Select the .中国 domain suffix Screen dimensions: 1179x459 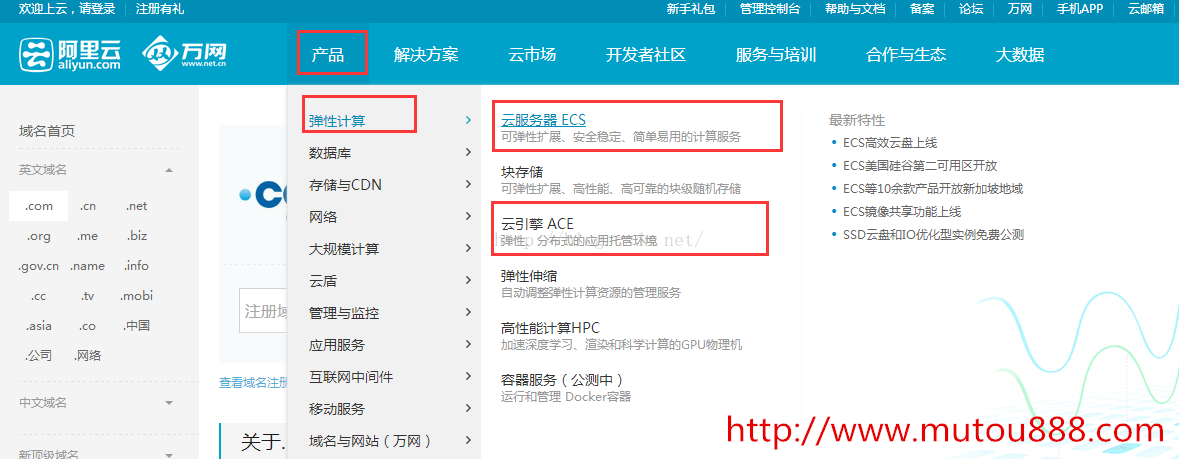(x=136, y=326)
